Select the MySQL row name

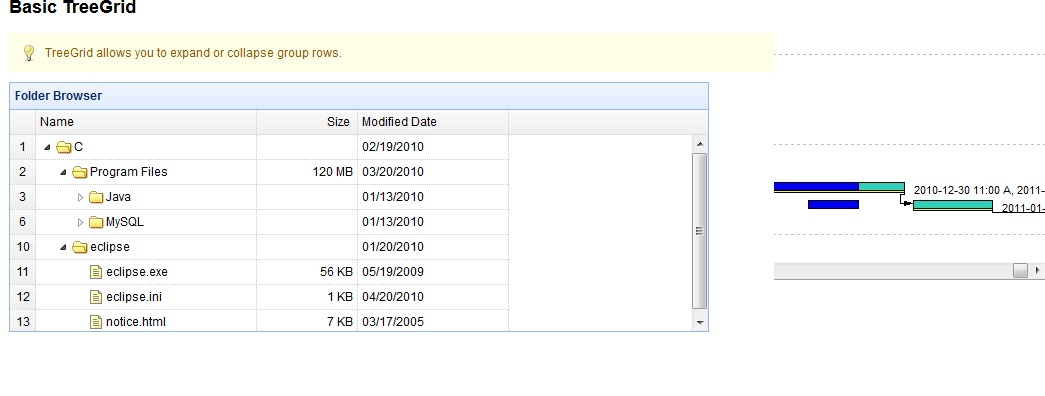tap(125, 222)
